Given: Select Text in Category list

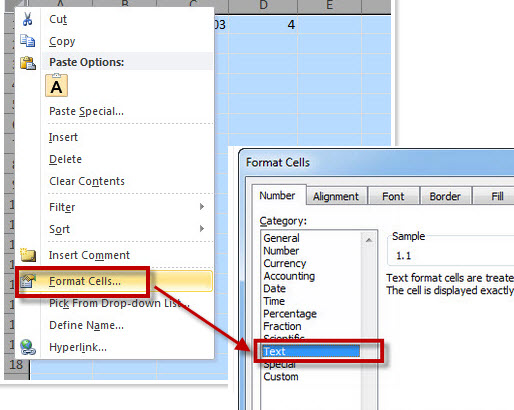Looking at the screenshot, I should tap(311, 351).
